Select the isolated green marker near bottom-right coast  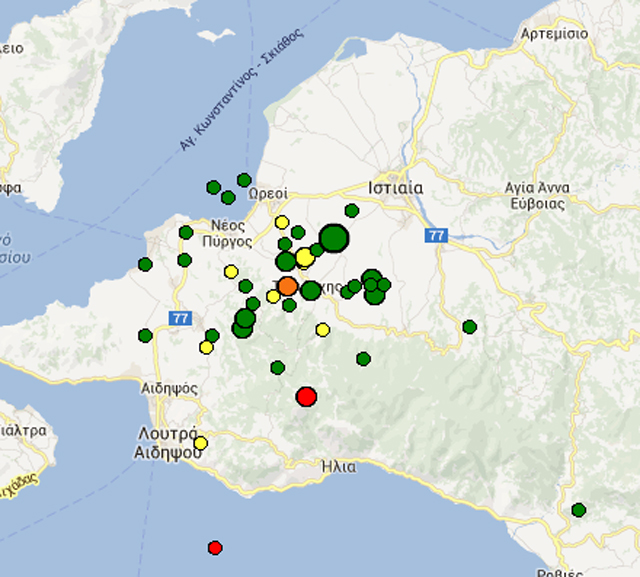tap(578, 510)
